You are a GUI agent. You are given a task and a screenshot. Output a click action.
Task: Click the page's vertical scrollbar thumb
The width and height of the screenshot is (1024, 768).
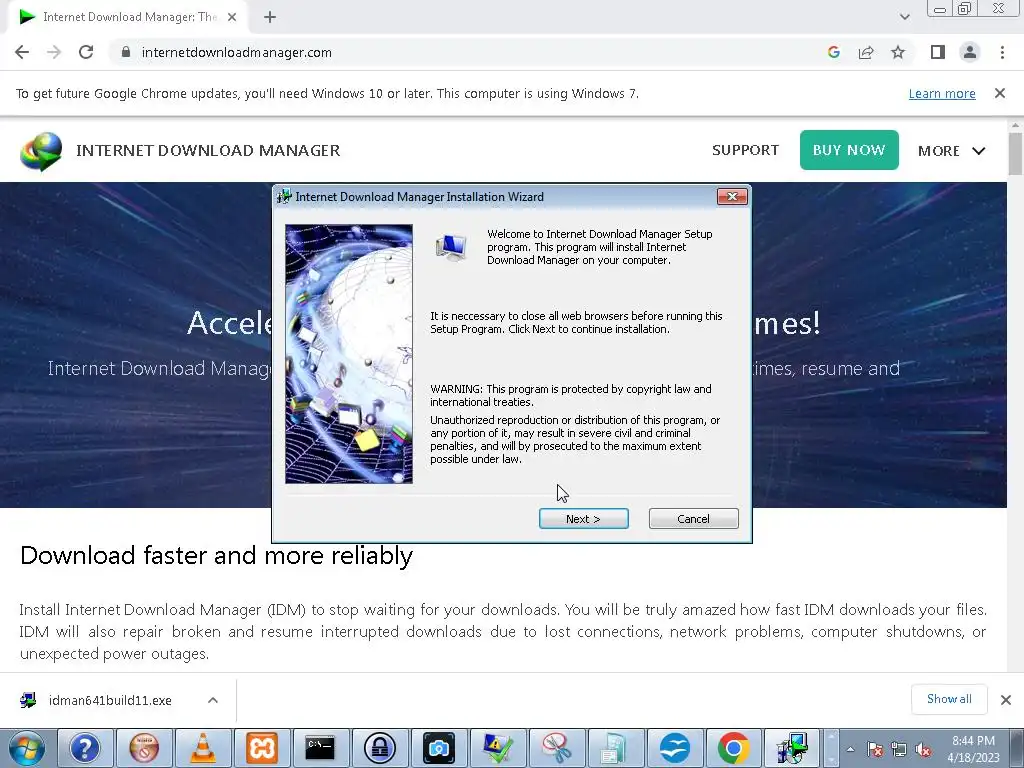[x=1015, y=153]
